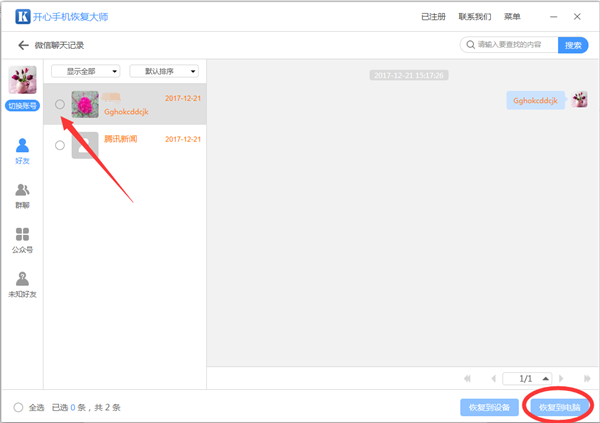Open the 群聊 group chat section
The image size is (600, 423).
pyautogui.click(x=22, y=195)
